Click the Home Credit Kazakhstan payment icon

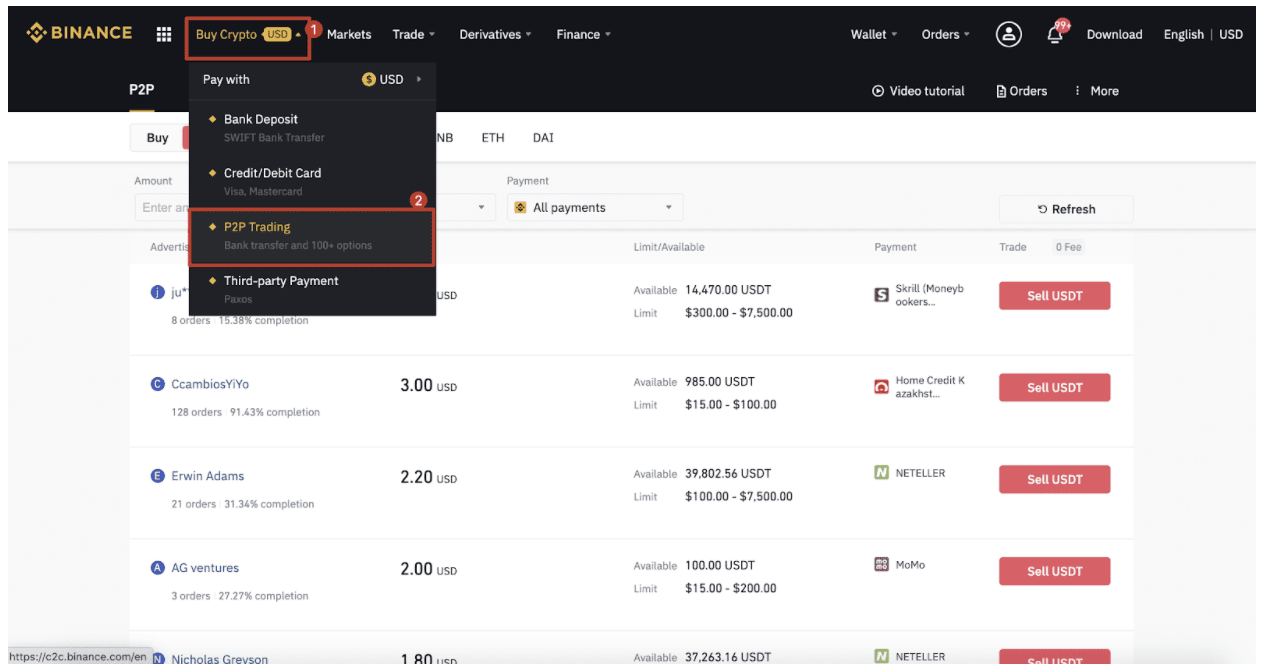882,387
